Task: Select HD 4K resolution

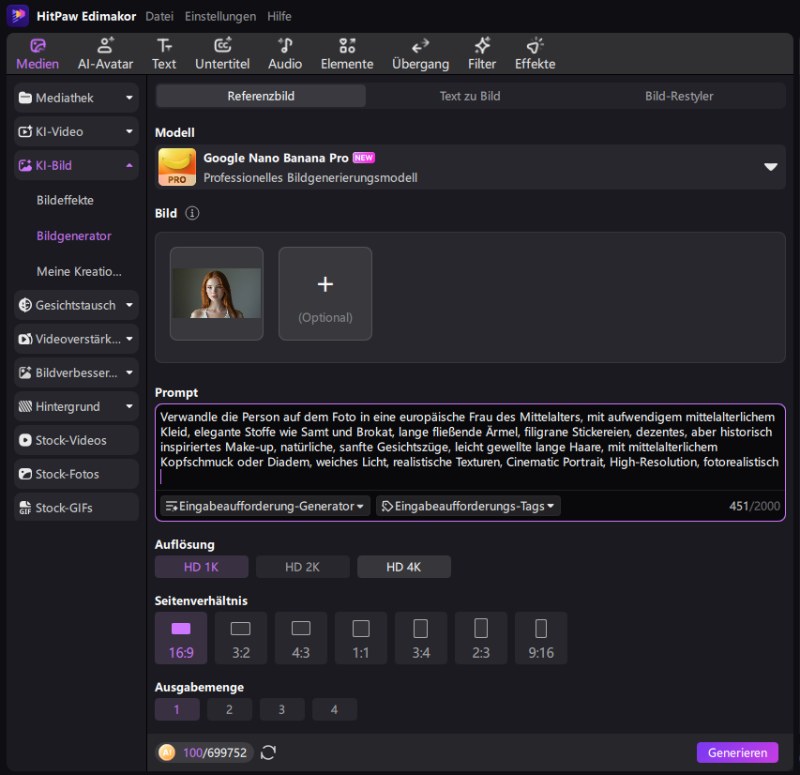Action: click(x=404, y=567)
